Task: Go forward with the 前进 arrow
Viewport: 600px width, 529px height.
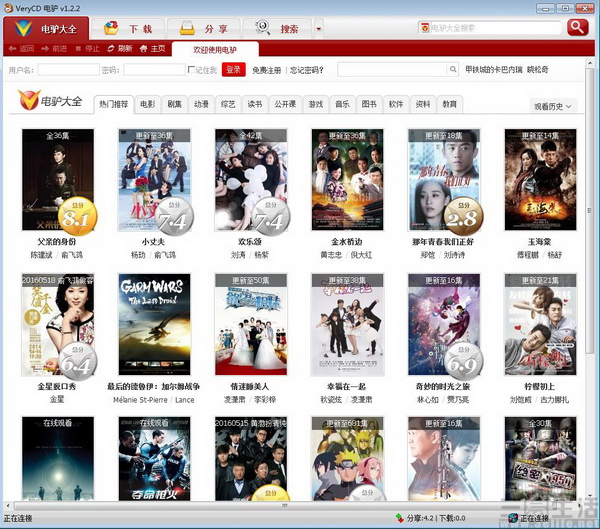Action: pos(54,49)
